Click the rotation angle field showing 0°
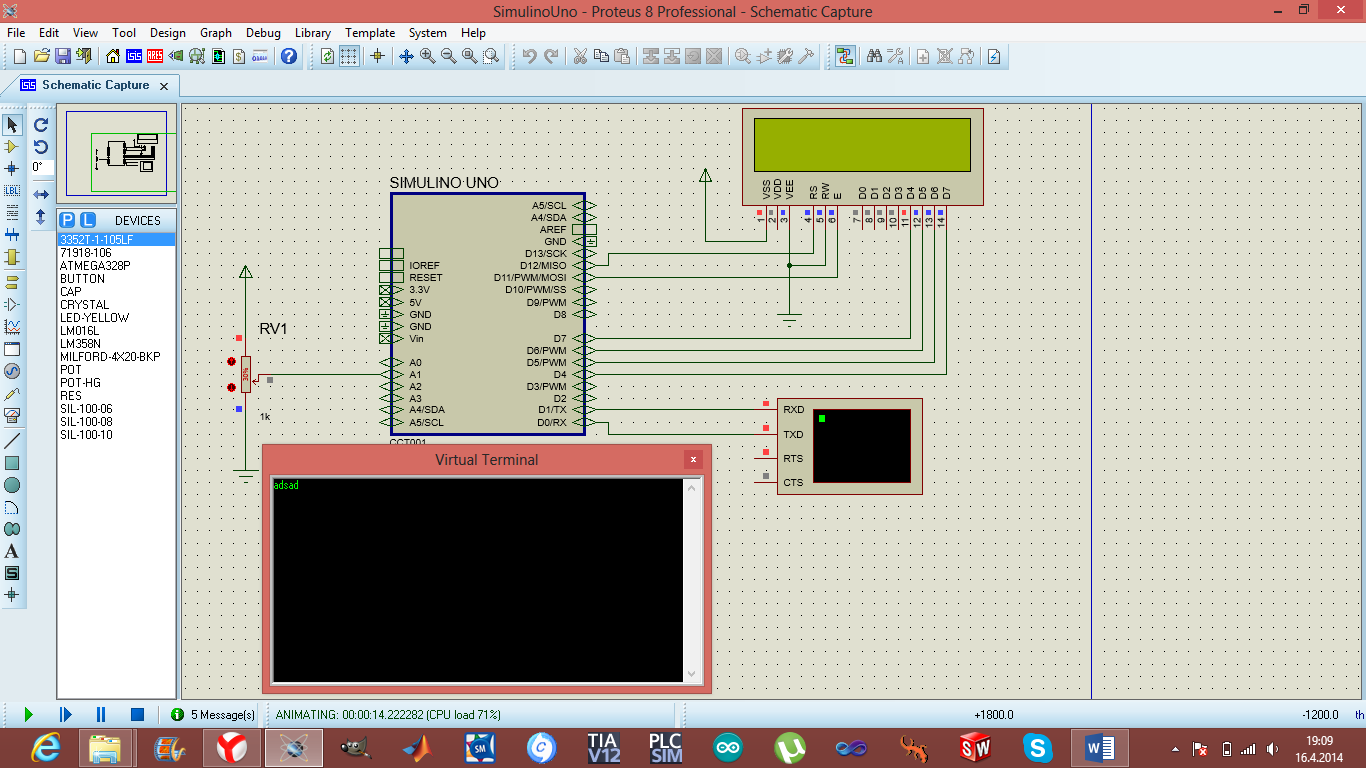The height and width of the screenshot is (768, 1366). click(x=41, y=167)
